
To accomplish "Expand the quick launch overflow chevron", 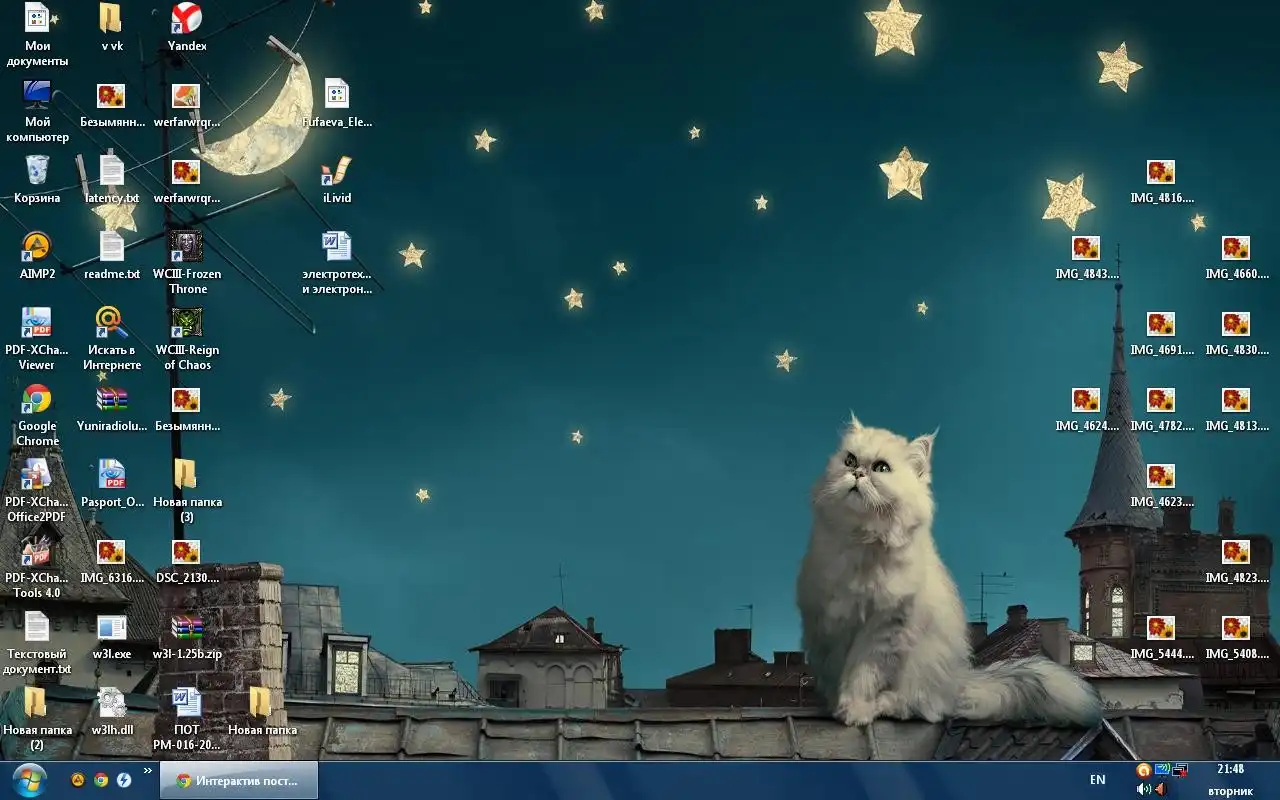I will [148, 771].
